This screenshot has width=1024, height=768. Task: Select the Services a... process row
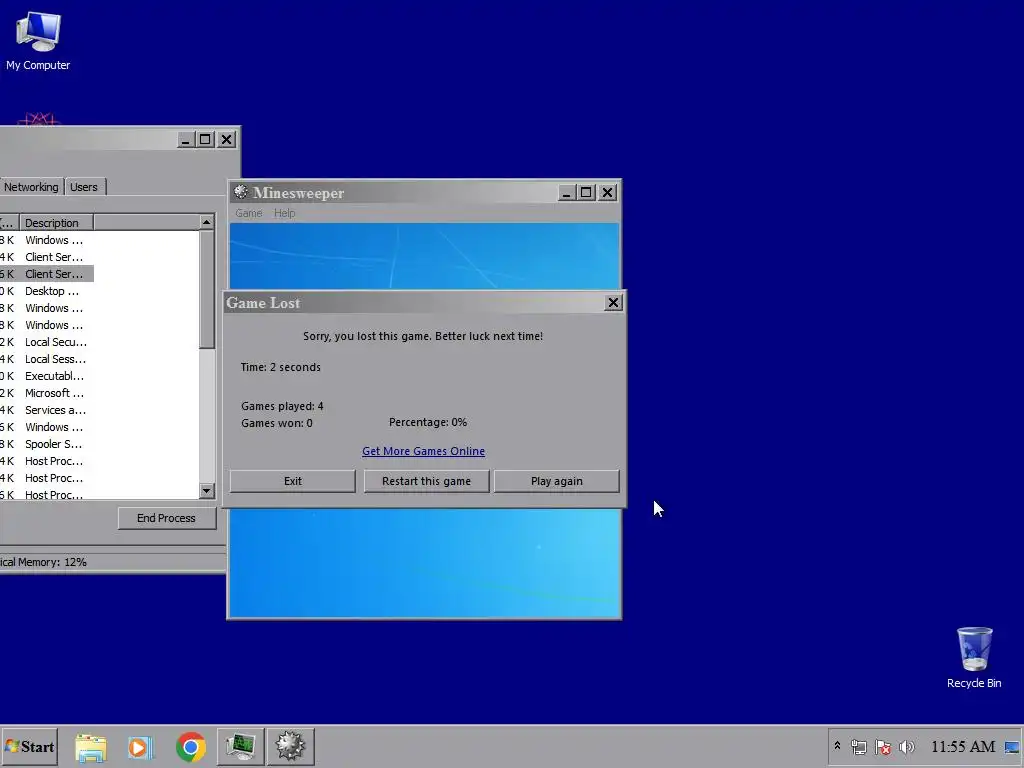pyautogui.click(x=47, y=409)
